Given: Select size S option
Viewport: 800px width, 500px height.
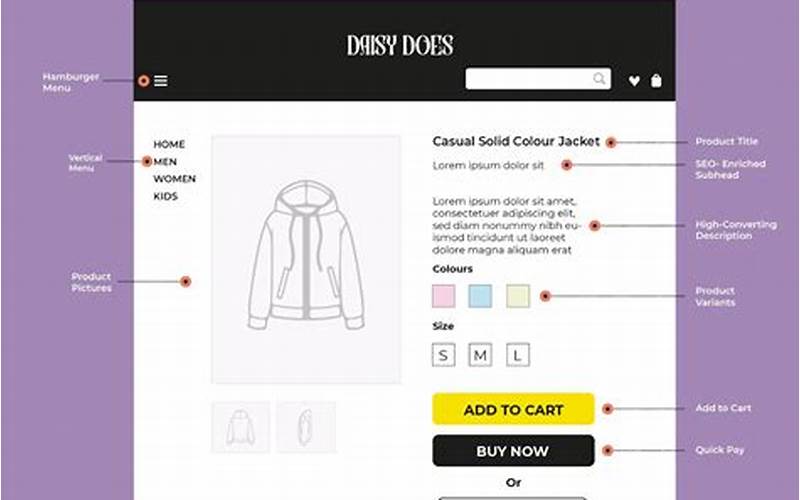Looking at the screenshot, I should (443, 355).
